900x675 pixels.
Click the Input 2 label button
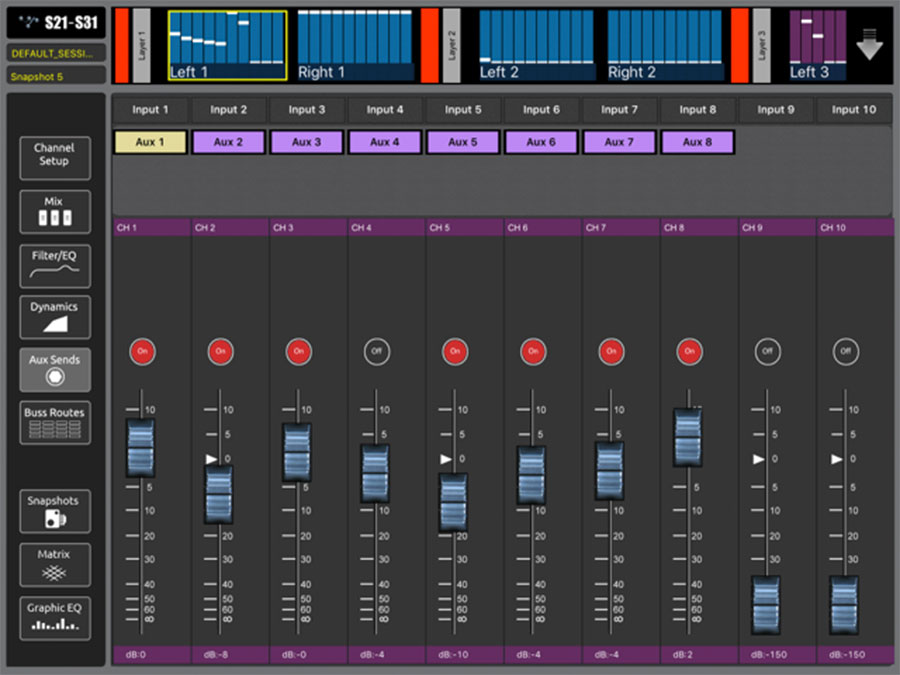(x=228, y=110)
